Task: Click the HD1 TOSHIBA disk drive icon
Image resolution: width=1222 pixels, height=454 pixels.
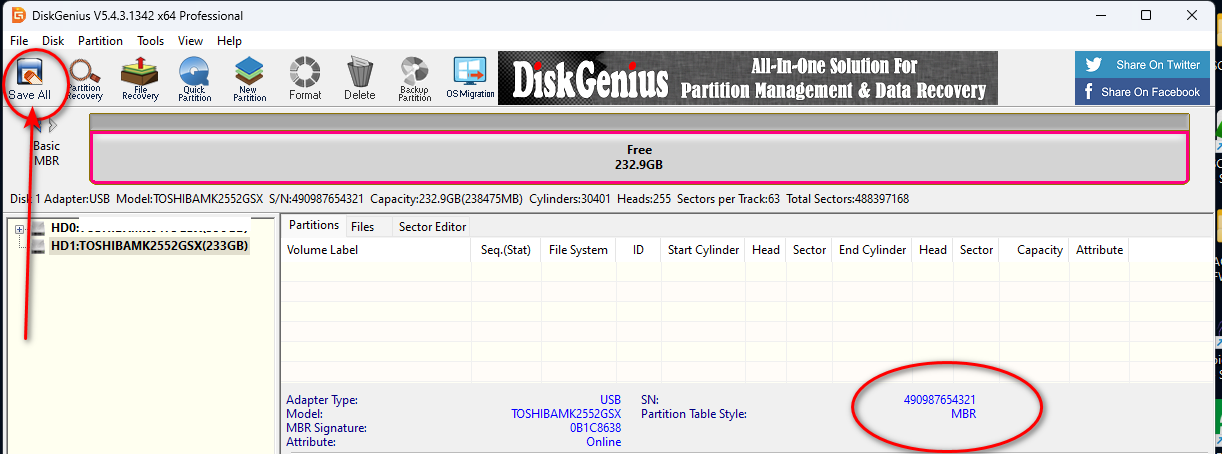Action: (38, 245)
